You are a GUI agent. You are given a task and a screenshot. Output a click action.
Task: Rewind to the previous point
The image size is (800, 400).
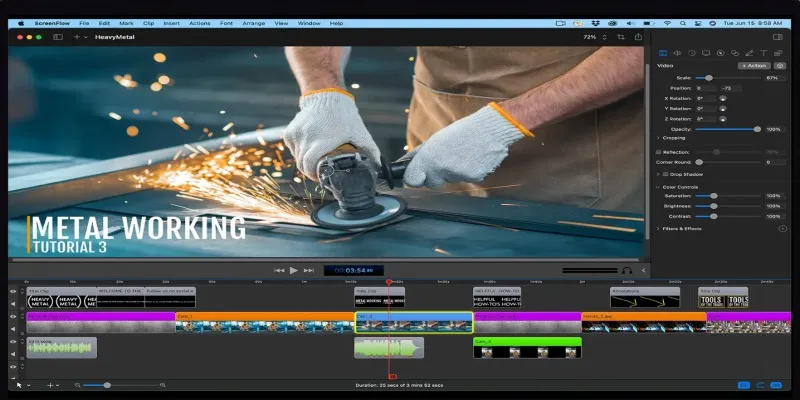pos(279,270)
